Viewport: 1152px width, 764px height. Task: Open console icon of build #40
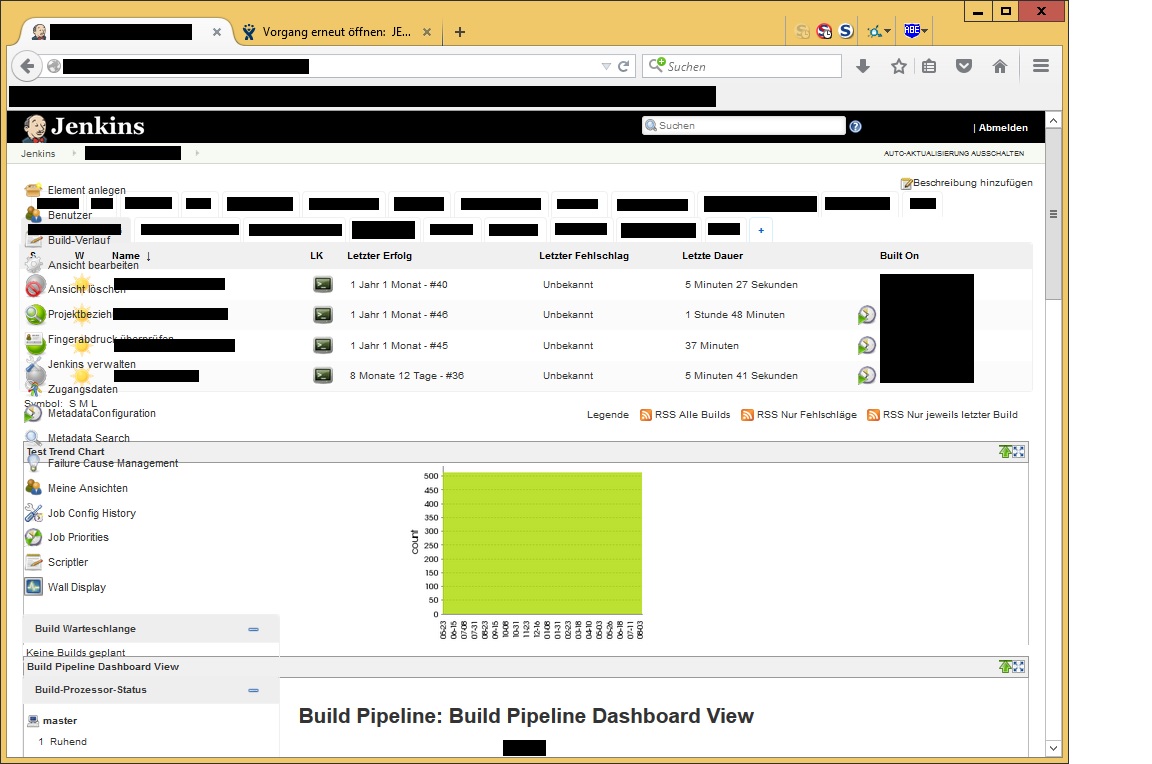click(x=322, y=285)
